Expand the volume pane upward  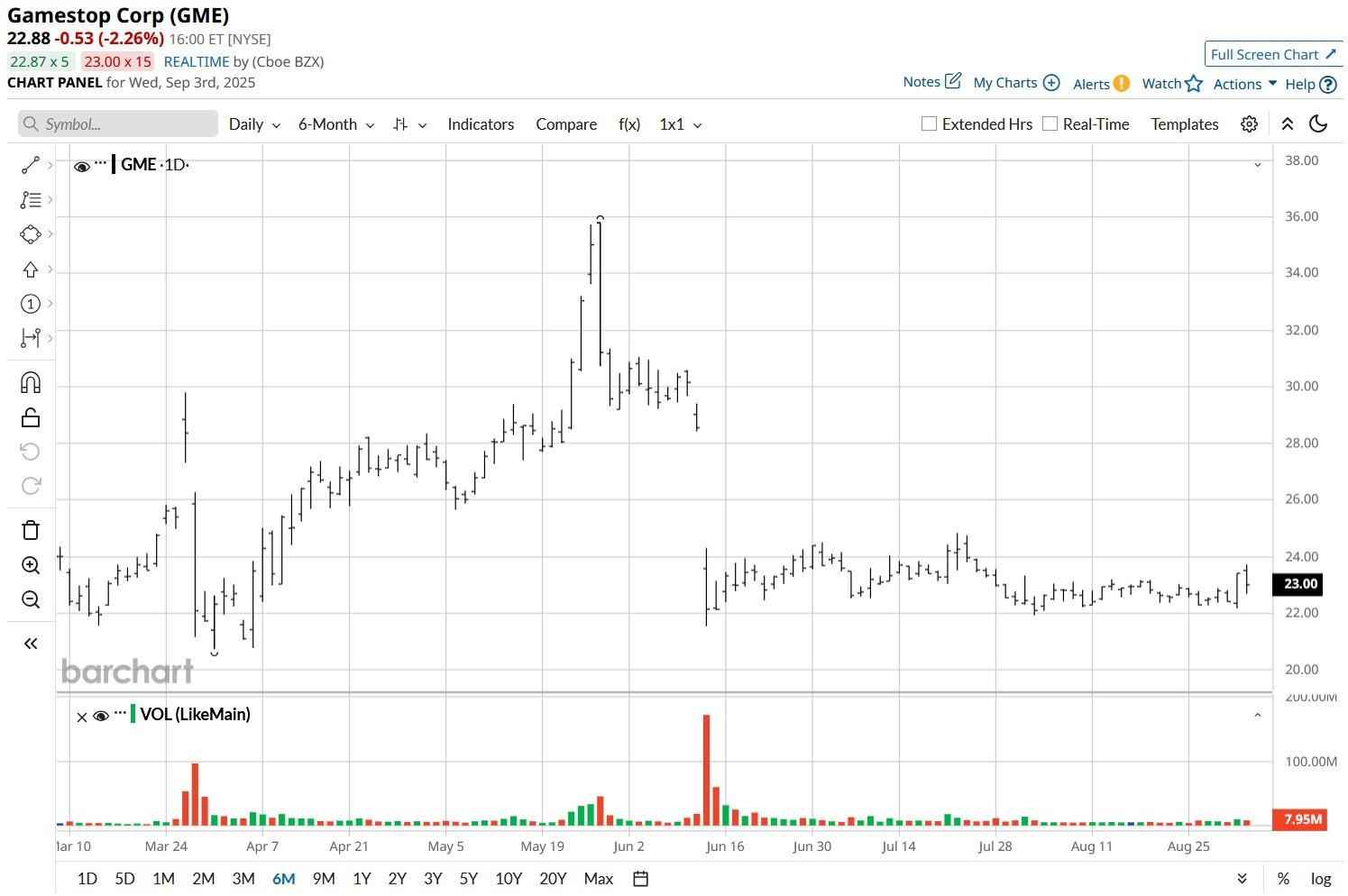point(1258,715)
